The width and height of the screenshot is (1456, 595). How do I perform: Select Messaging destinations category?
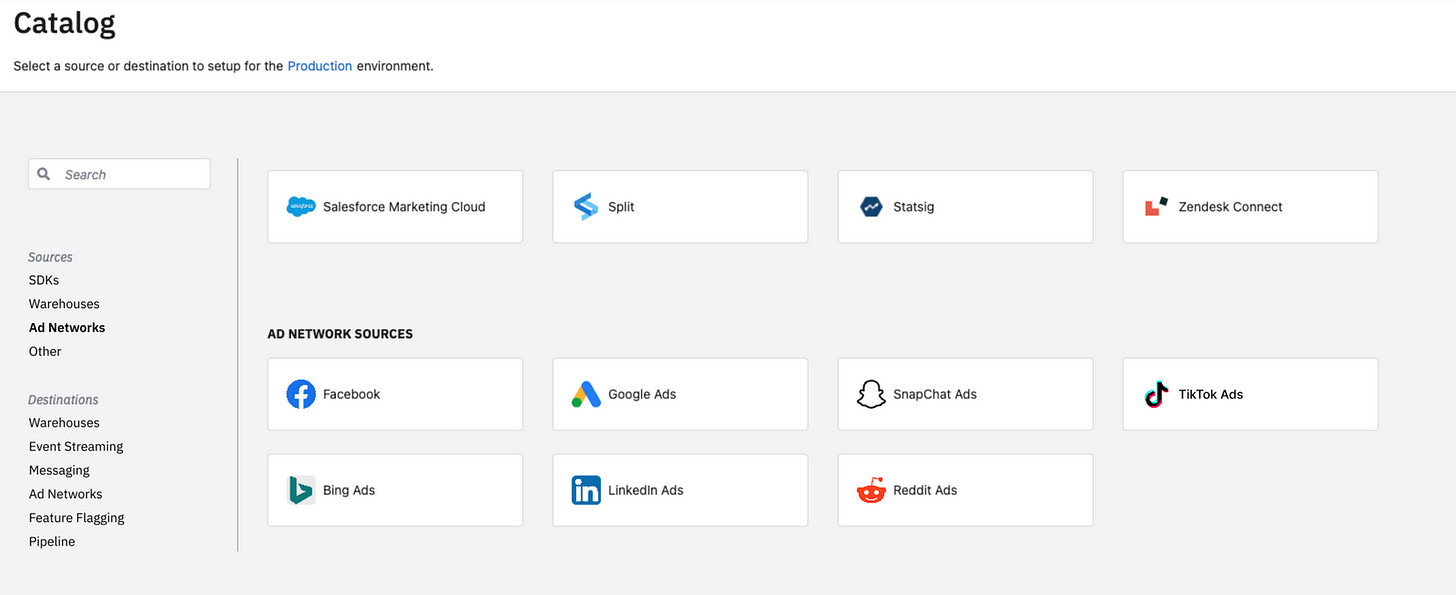(x=59, y=471)
